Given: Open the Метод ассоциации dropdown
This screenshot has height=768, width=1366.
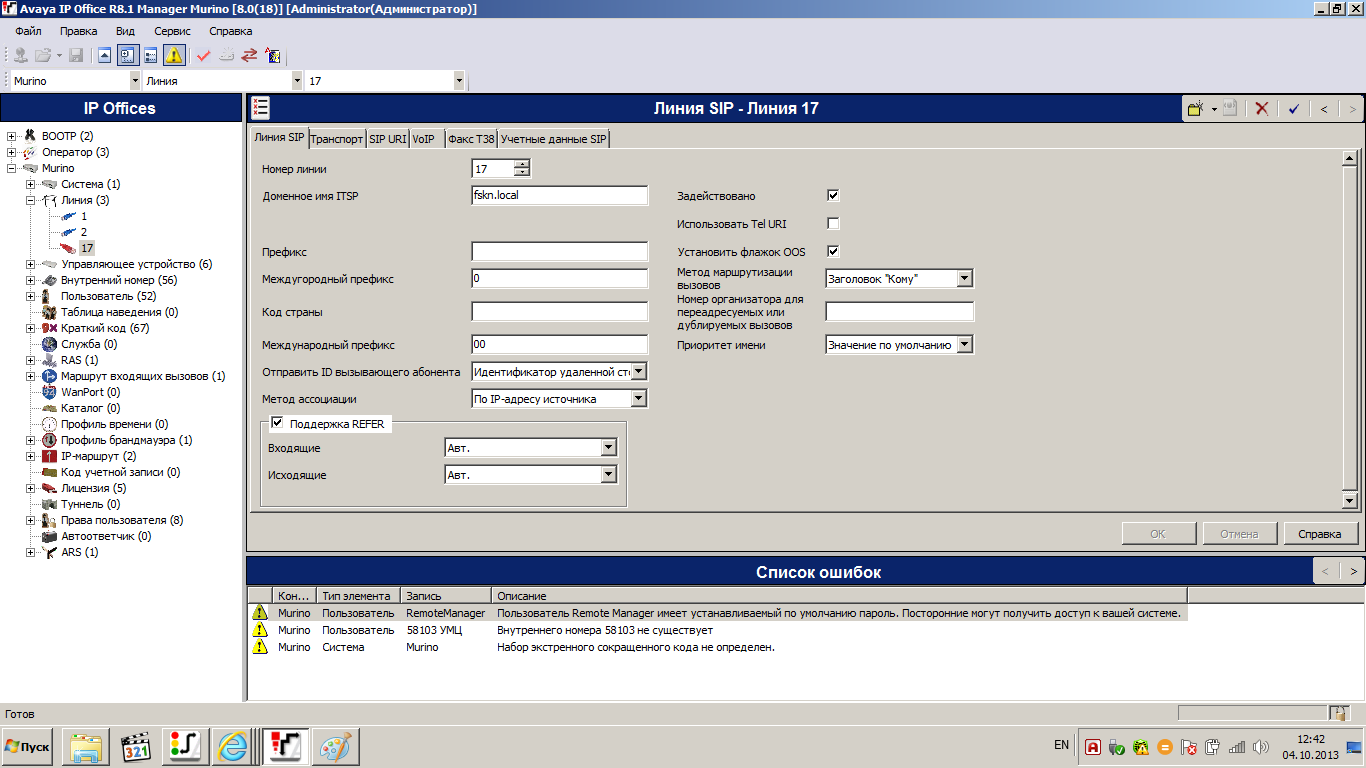Looking at the screenshot, I should click(x=640, y=399).
